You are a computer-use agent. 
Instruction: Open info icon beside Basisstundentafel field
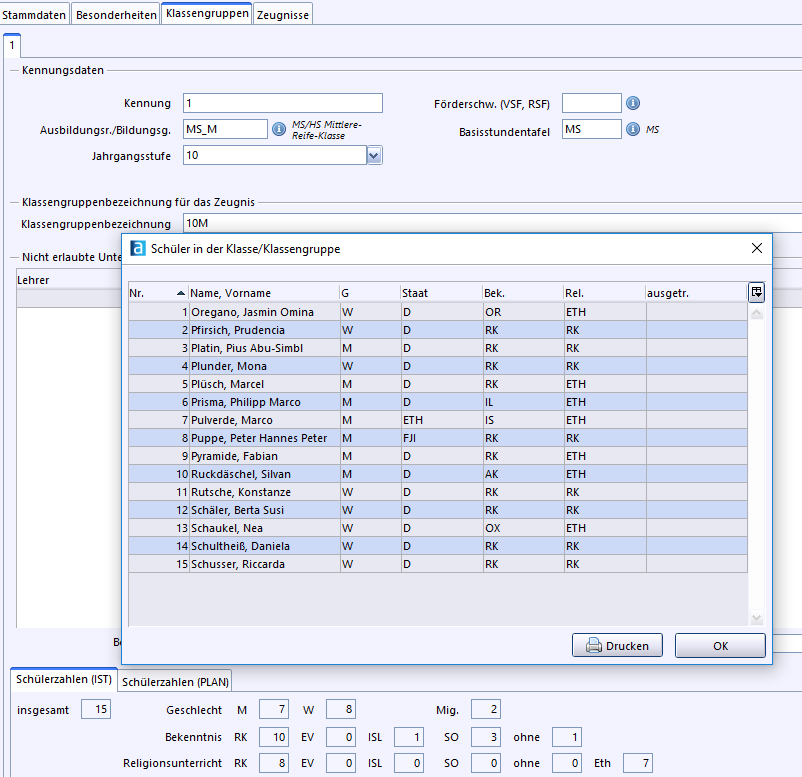point(633,129)
